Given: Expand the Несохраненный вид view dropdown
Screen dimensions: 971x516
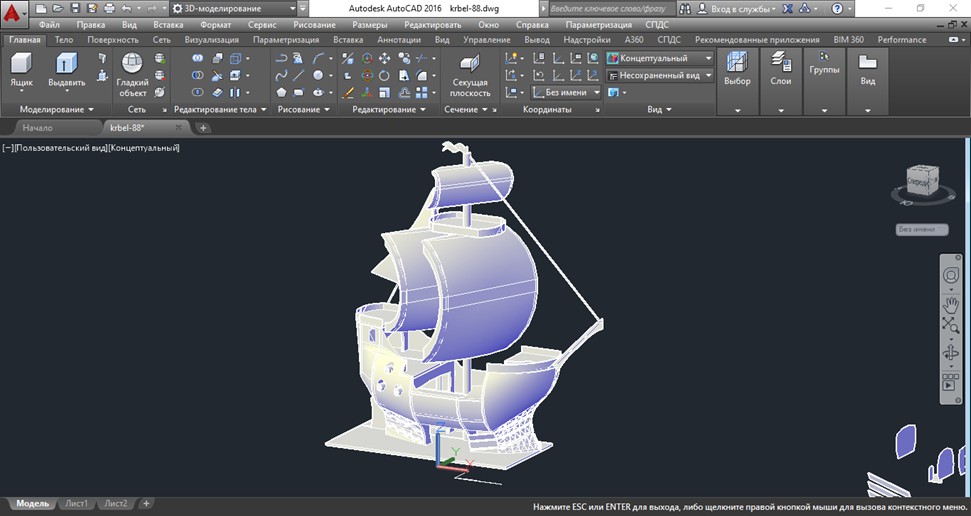Looking at the screenshot, I should 660,75.
